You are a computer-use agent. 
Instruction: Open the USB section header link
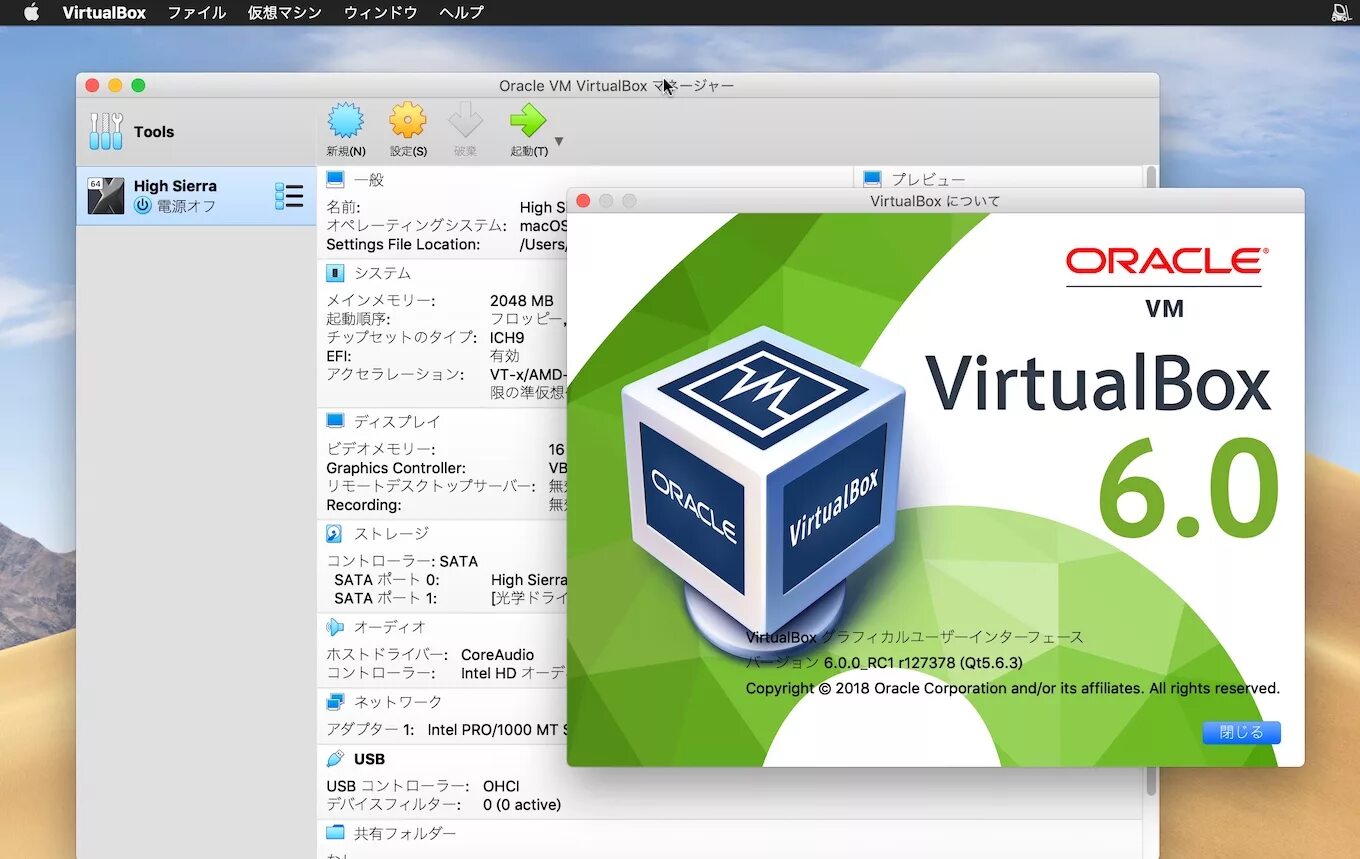tap(369, 759)
